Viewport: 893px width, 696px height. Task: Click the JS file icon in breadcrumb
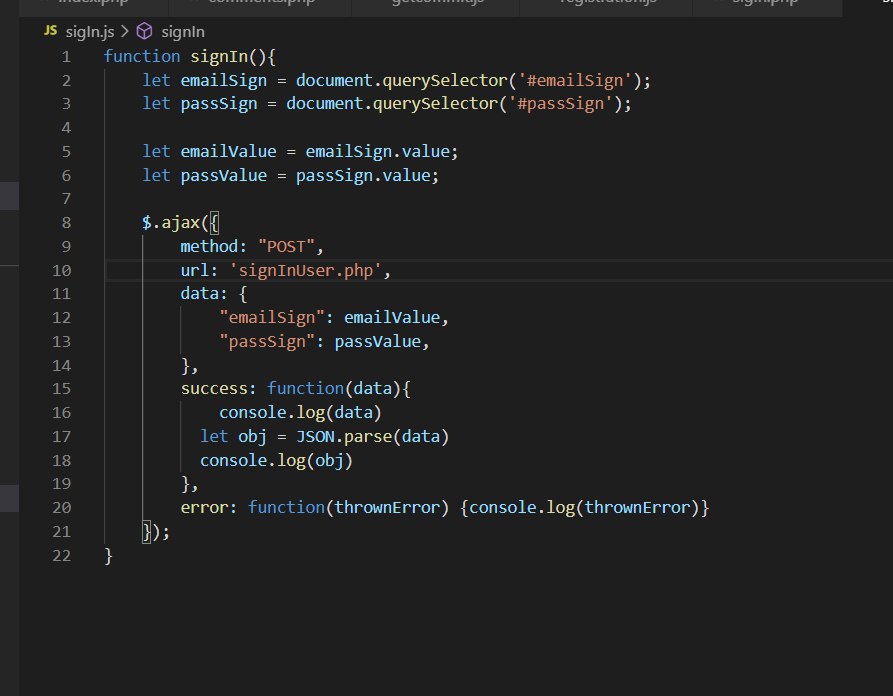pyautogui.click(x=50, y=31)
